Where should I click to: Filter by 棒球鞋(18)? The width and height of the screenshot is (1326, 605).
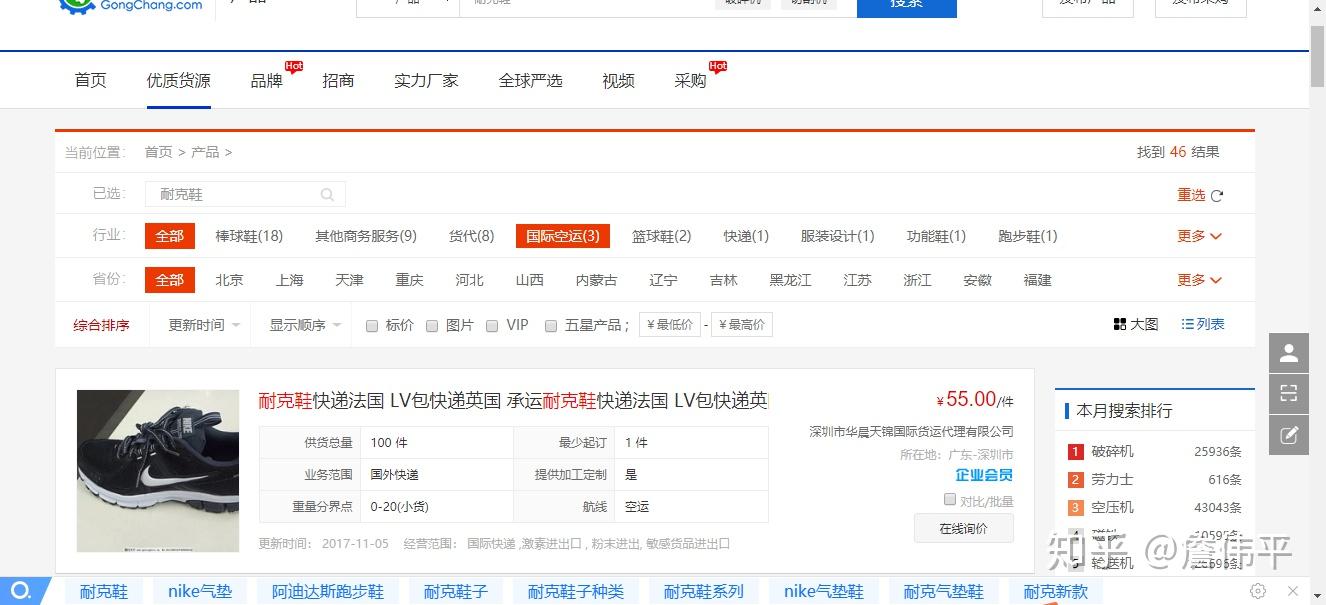(249, 236)
